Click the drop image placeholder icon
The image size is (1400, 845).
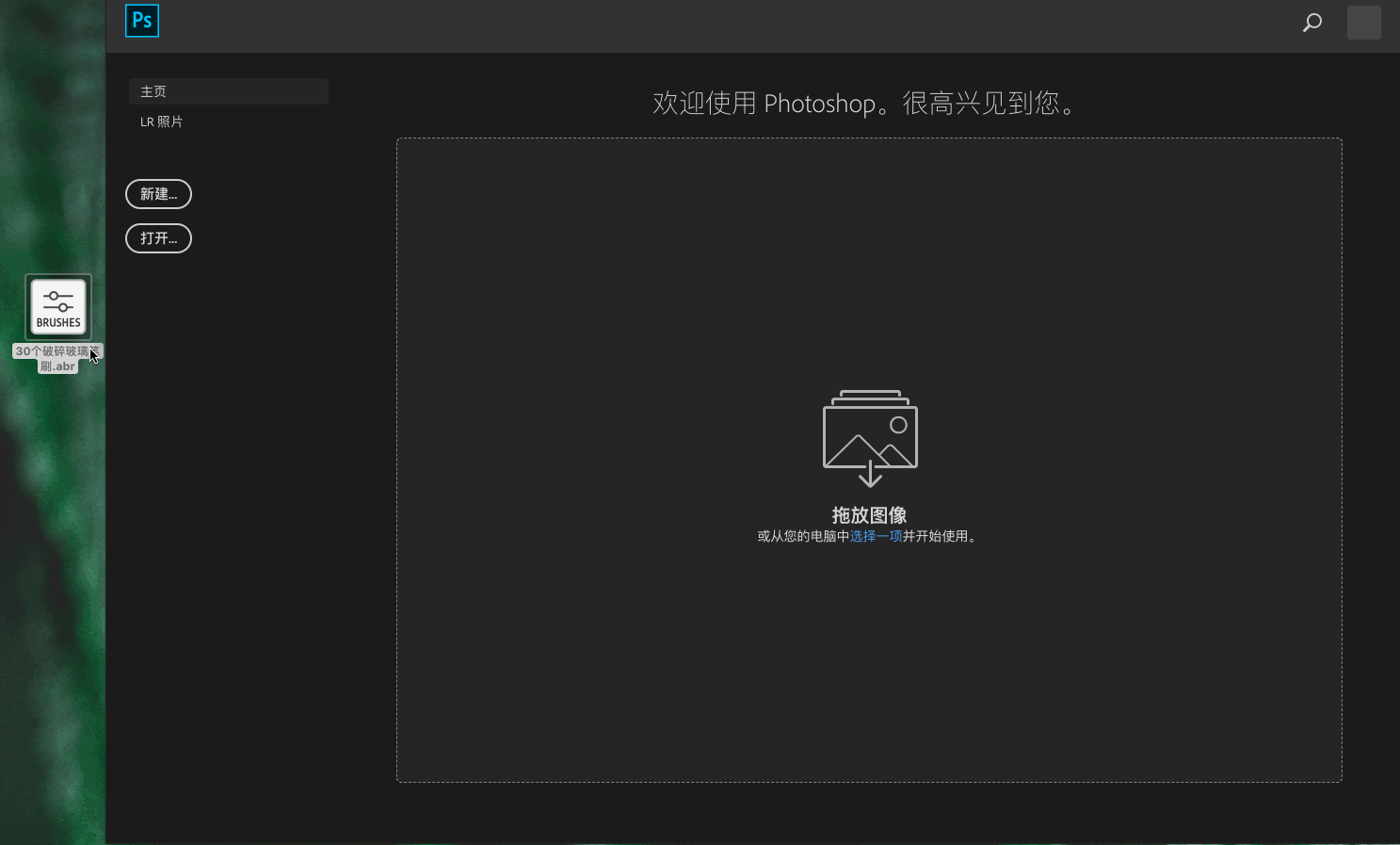point(870,438)
